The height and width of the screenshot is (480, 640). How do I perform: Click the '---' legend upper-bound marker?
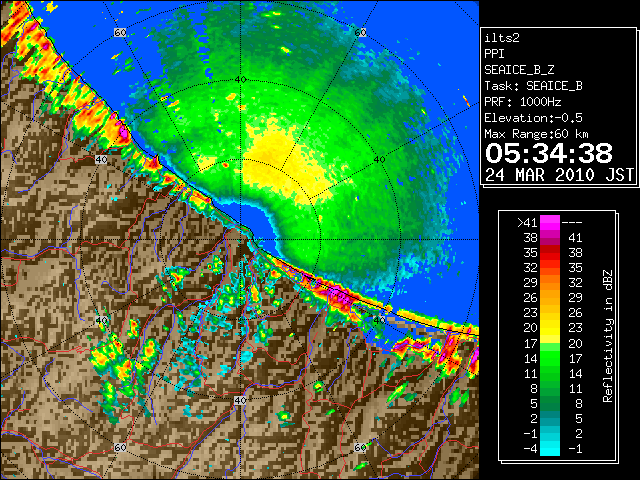572,222
